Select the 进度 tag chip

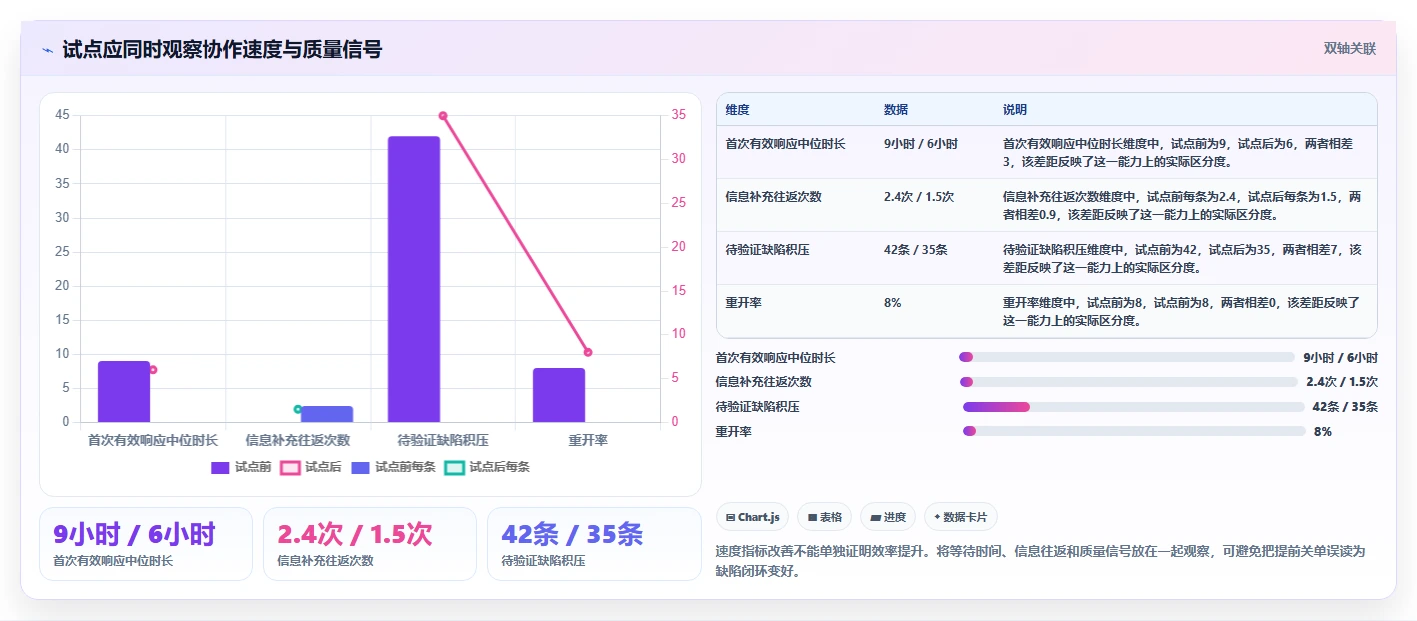click(x=888, y=517)
